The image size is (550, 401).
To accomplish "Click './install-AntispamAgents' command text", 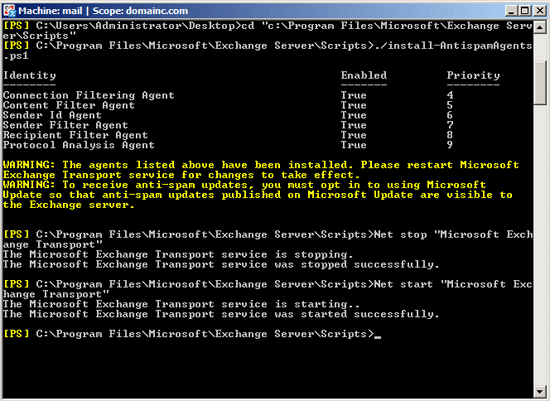I will (x=453, y=46).
